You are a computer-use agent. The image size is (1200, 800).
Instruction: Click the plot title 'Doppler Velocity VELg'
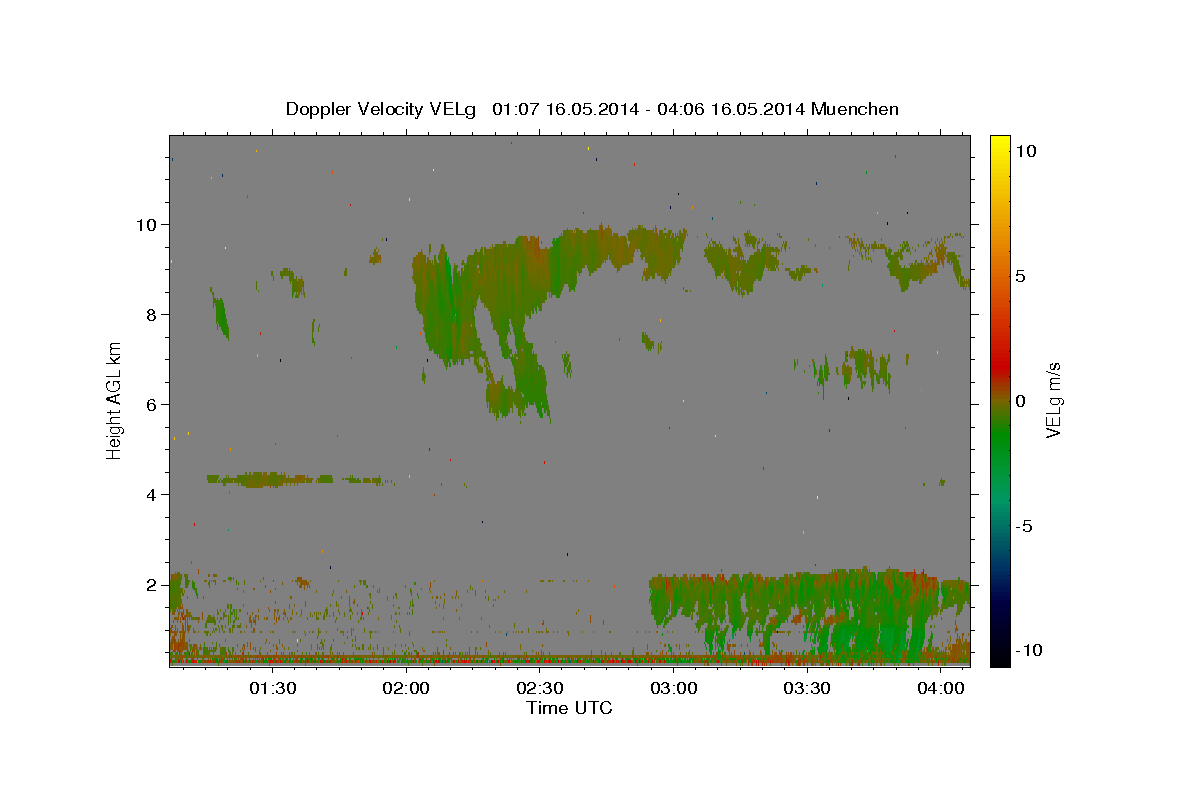[x=382, y=109]
